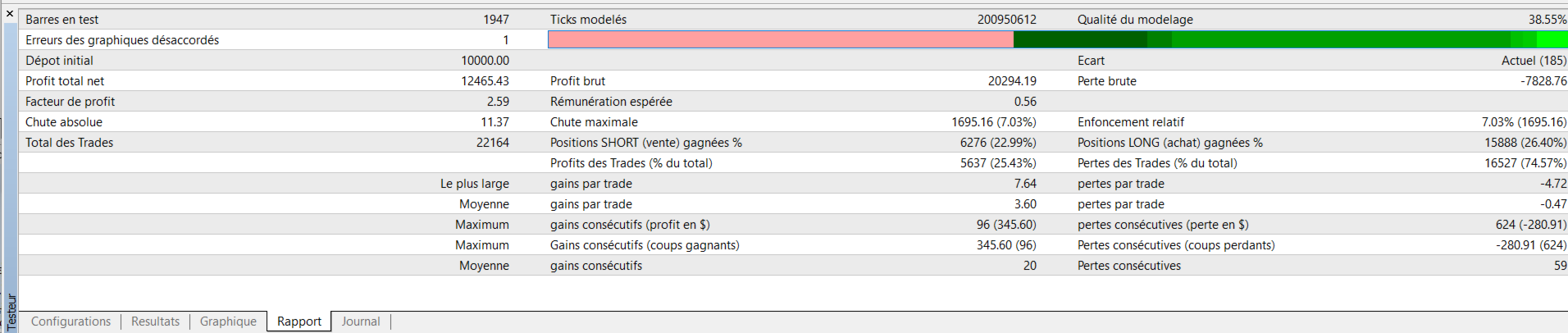Select the Rapport tab

pos(299,322)
